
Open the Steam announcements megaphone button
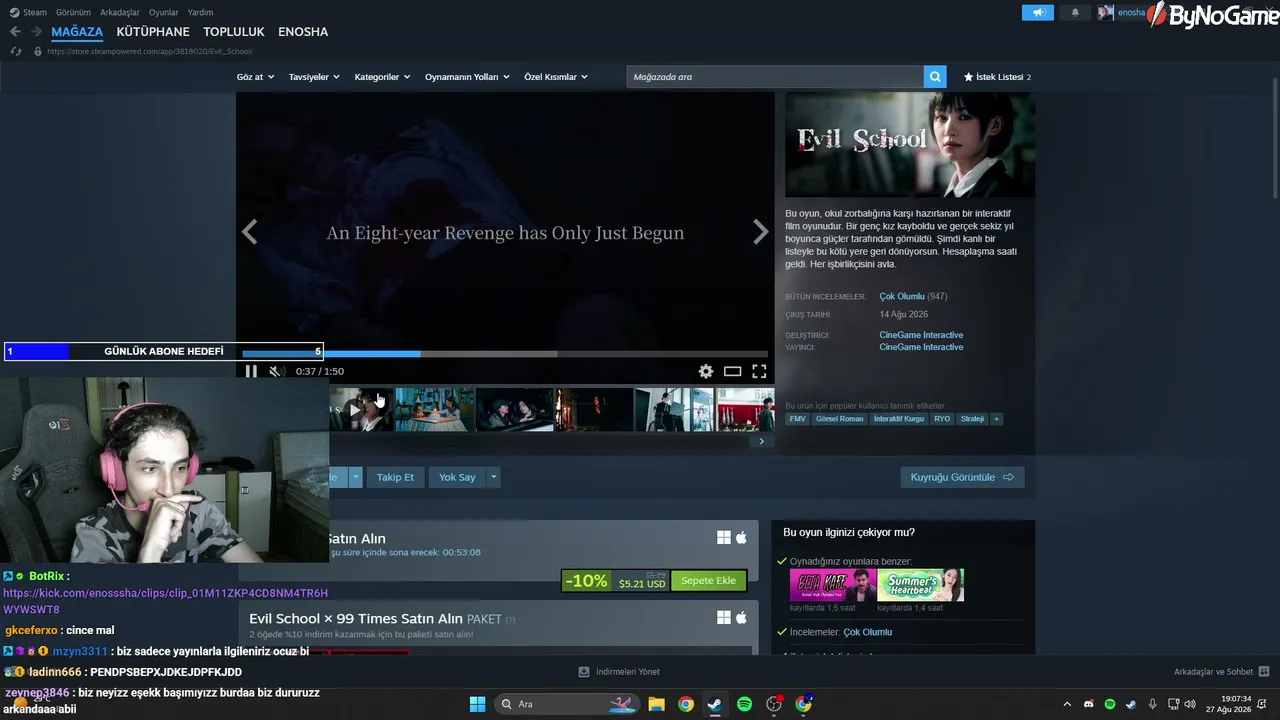1038,13
